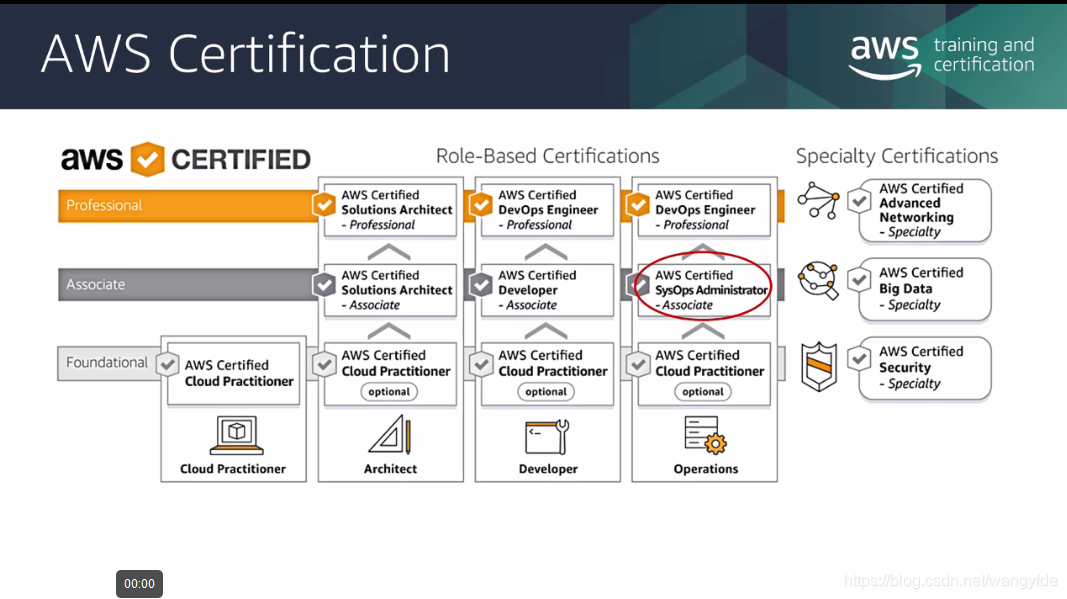Click the Role-Based Certifications heading

[x=548, y=156]
